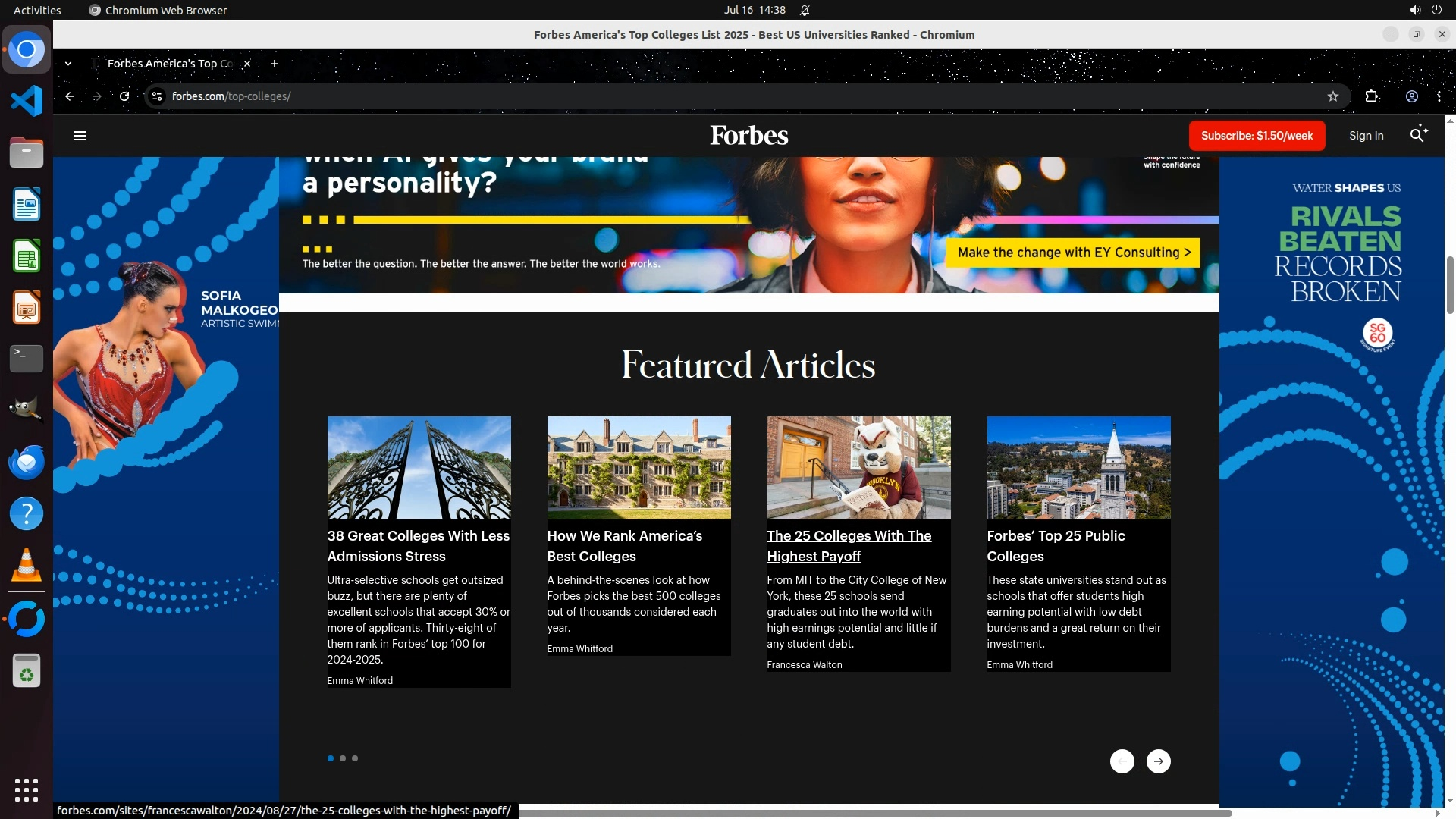This screenshot has height=819, width=1456.
Task: View site information icon in address bar
Action: 157,96
